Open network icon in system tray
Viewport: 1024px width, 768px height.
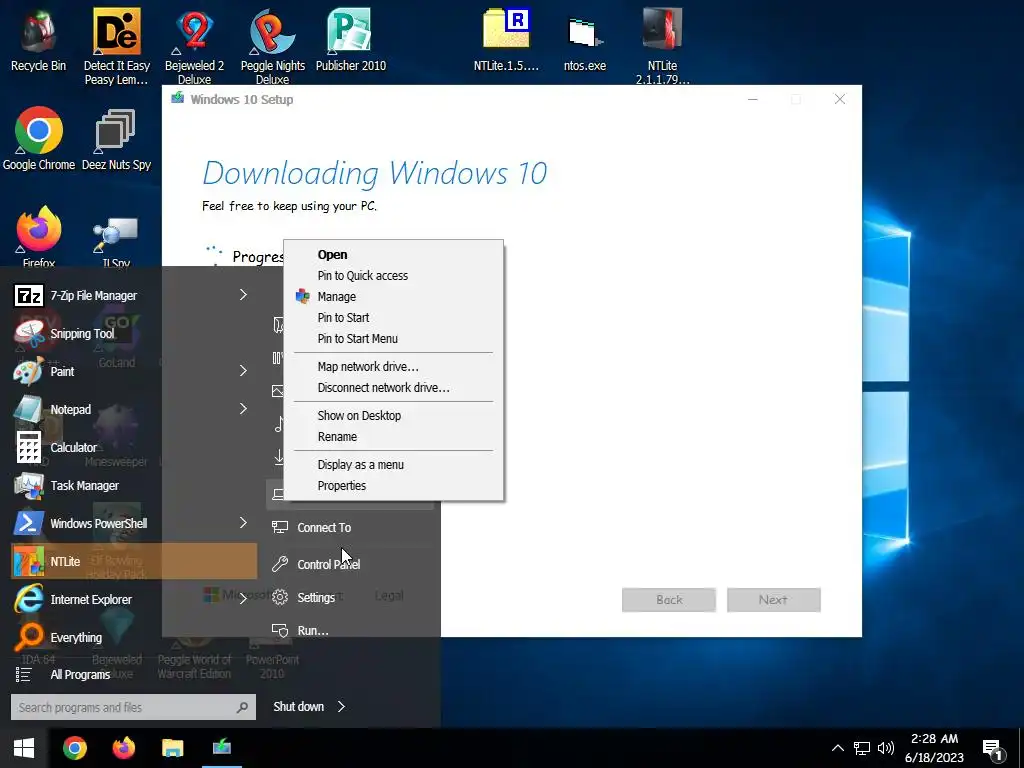862,748
